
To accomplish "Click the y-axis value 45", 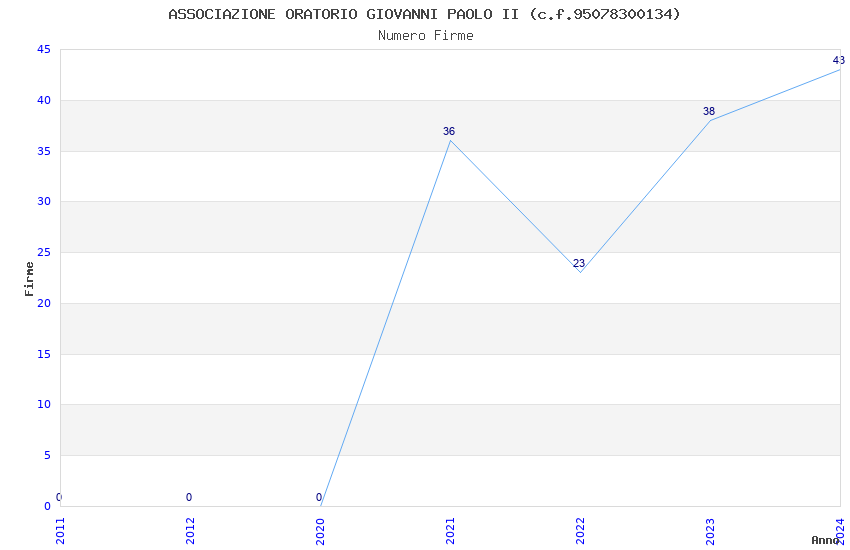I will [44, 49].
